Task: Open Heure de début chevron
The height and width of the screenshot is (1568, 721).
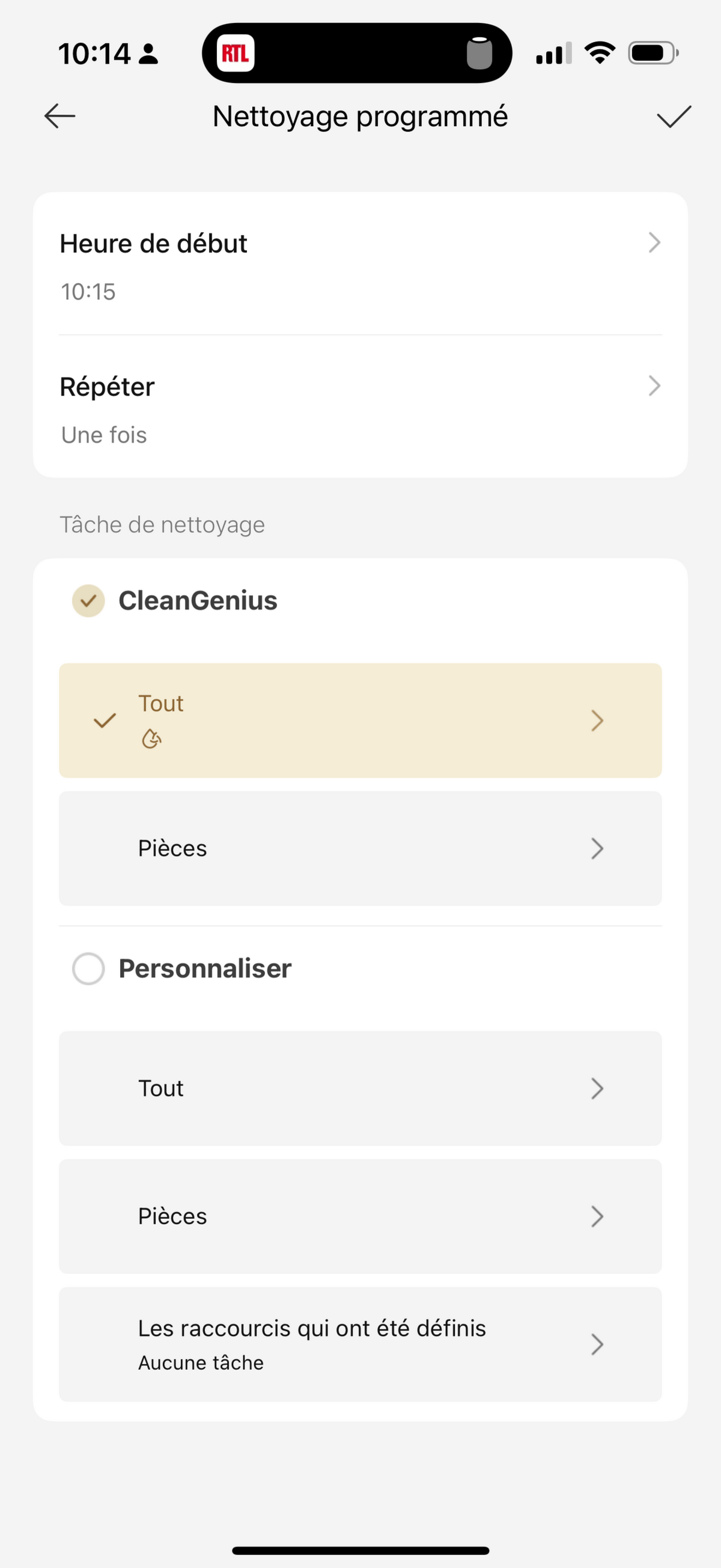Action: tap(654, 242)
